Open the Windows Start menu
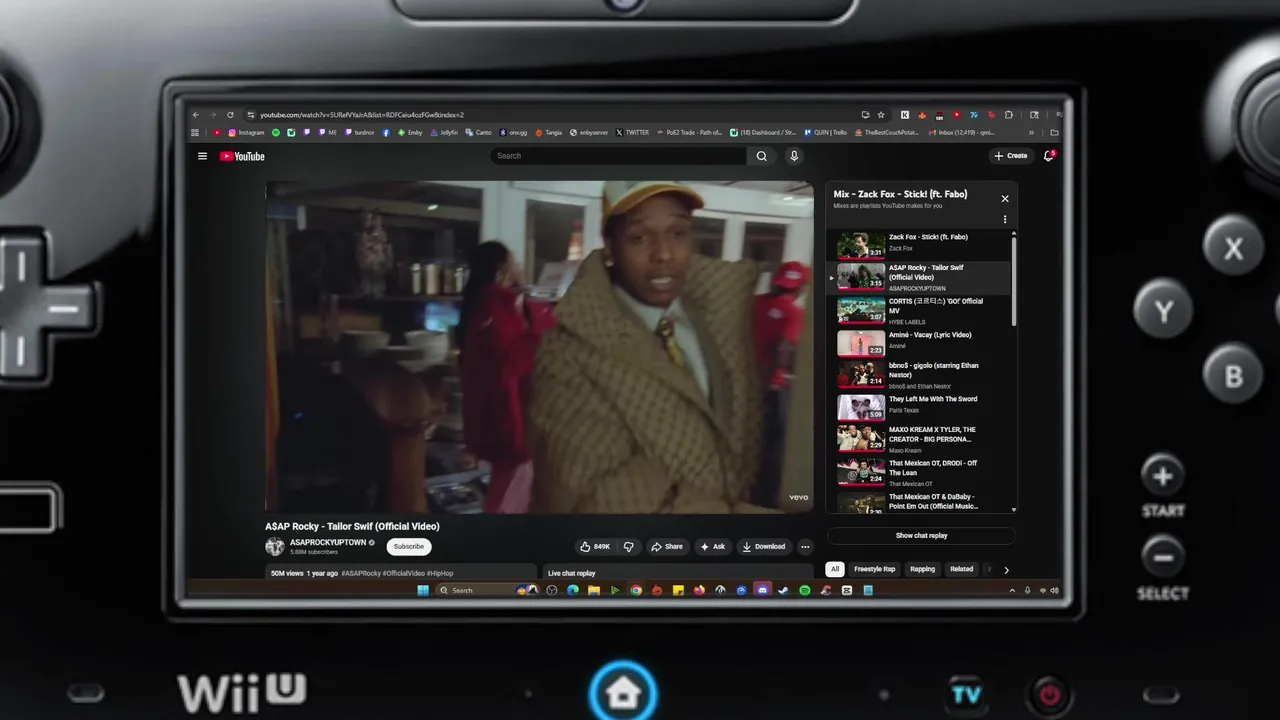This screenshot has width=1280, height=720. click(x=423, y=590)
